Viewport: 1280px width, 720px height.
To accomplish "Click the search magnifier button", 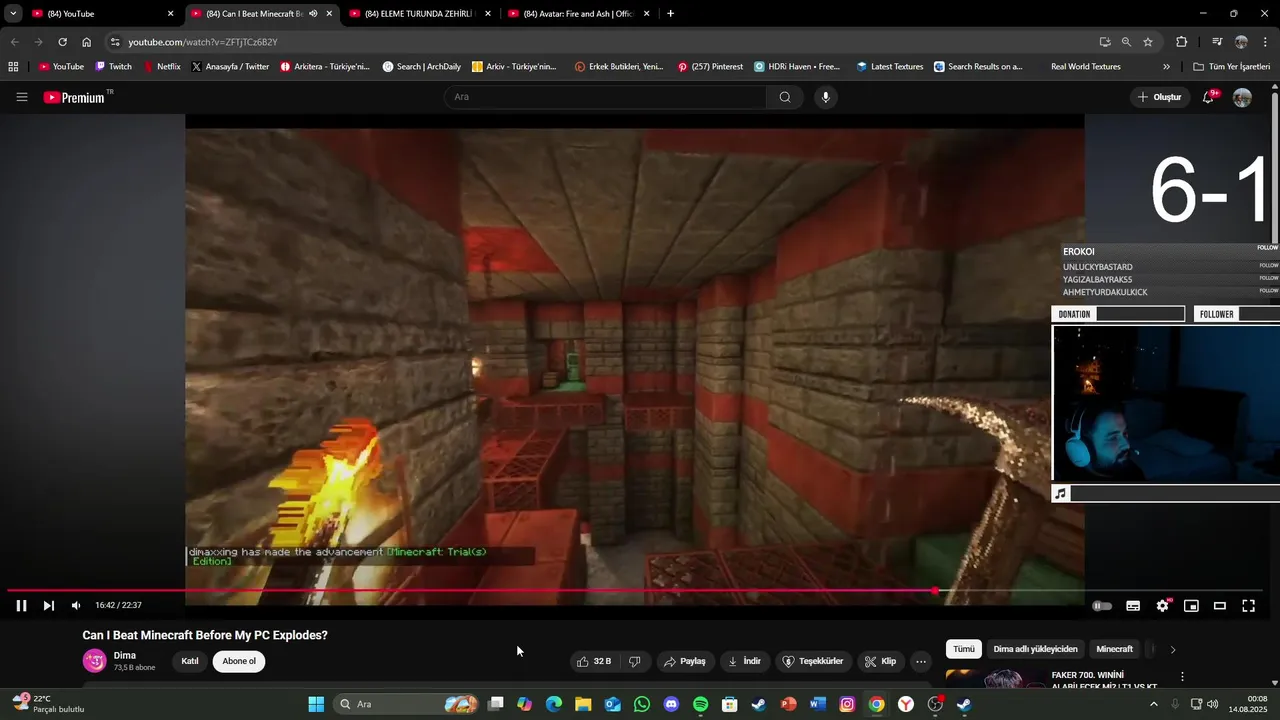I will coord(785,97).
